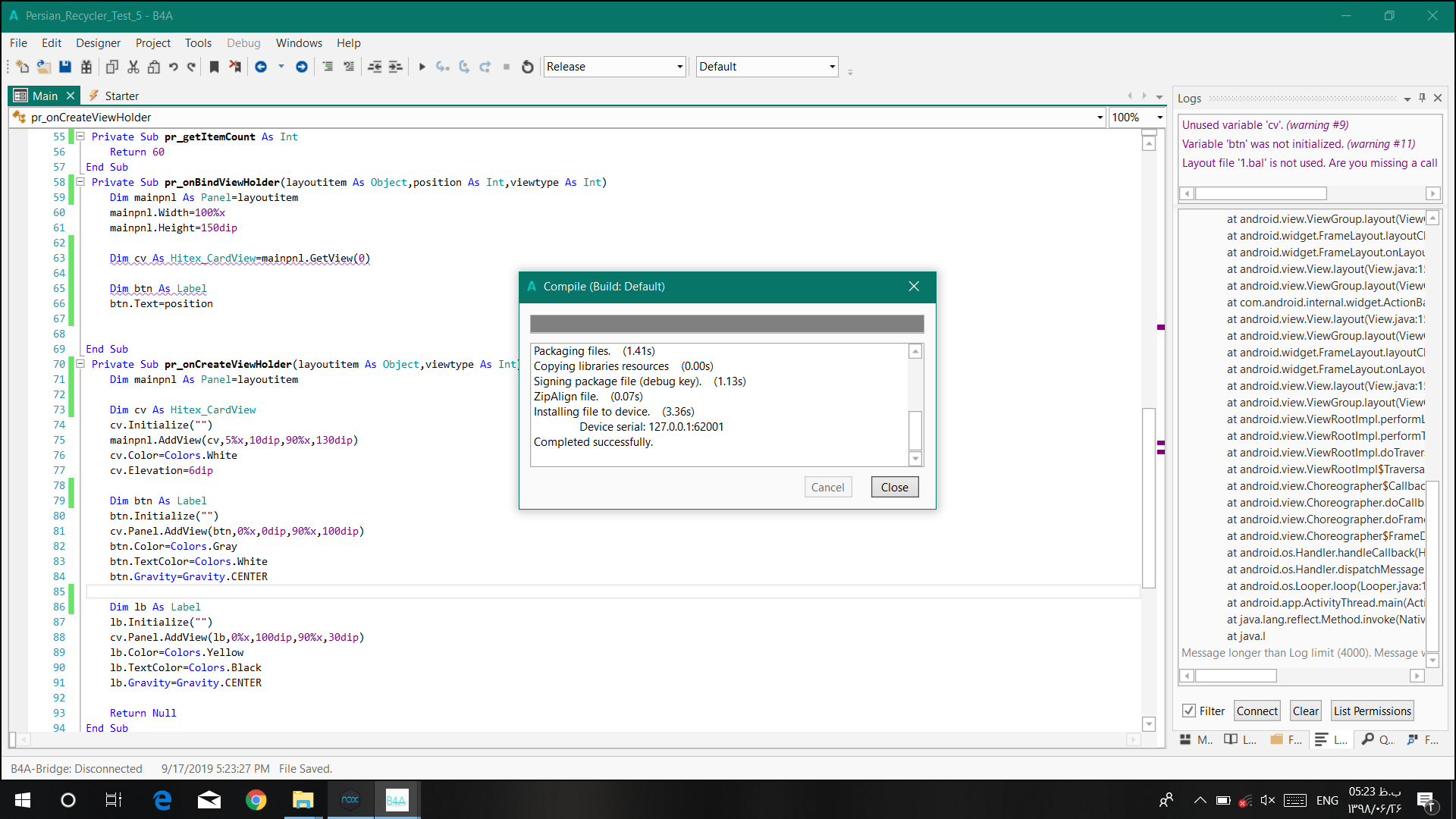The height and width of the screenshot is (819, 1456).
Task: Click the Save file toolbar icon
Action: (65, 67)
